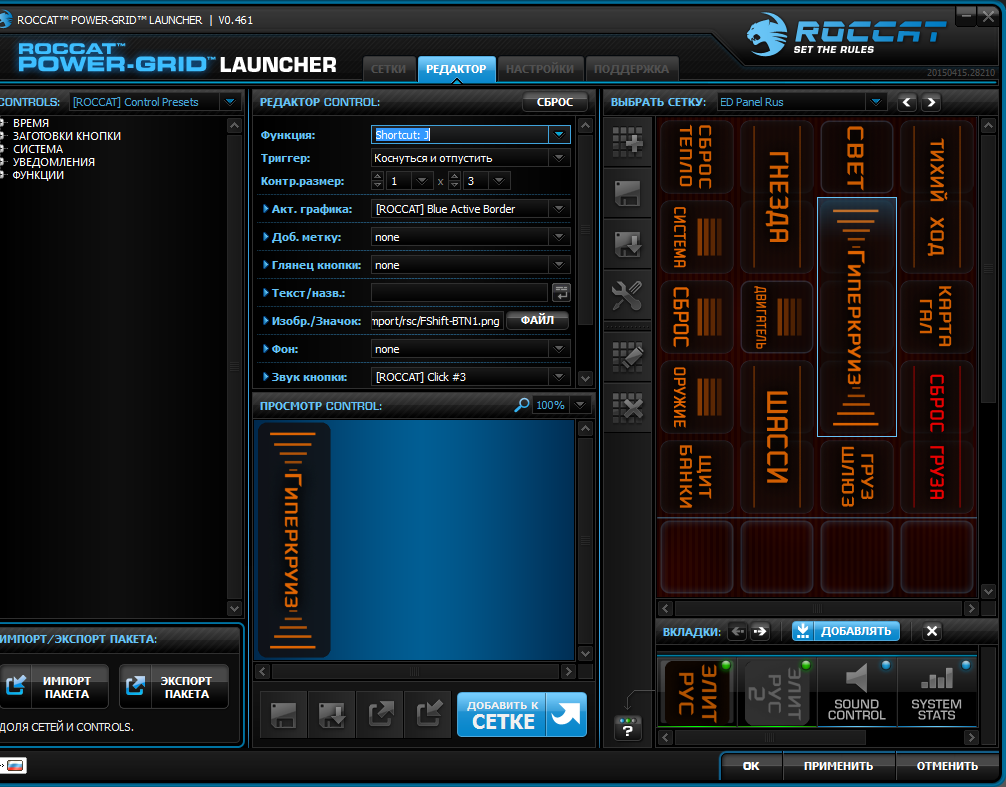Viewport: 1006px width, 787px height.
Task: Click the language flag icon at bottom left
Action: click(x=14, y=765)
